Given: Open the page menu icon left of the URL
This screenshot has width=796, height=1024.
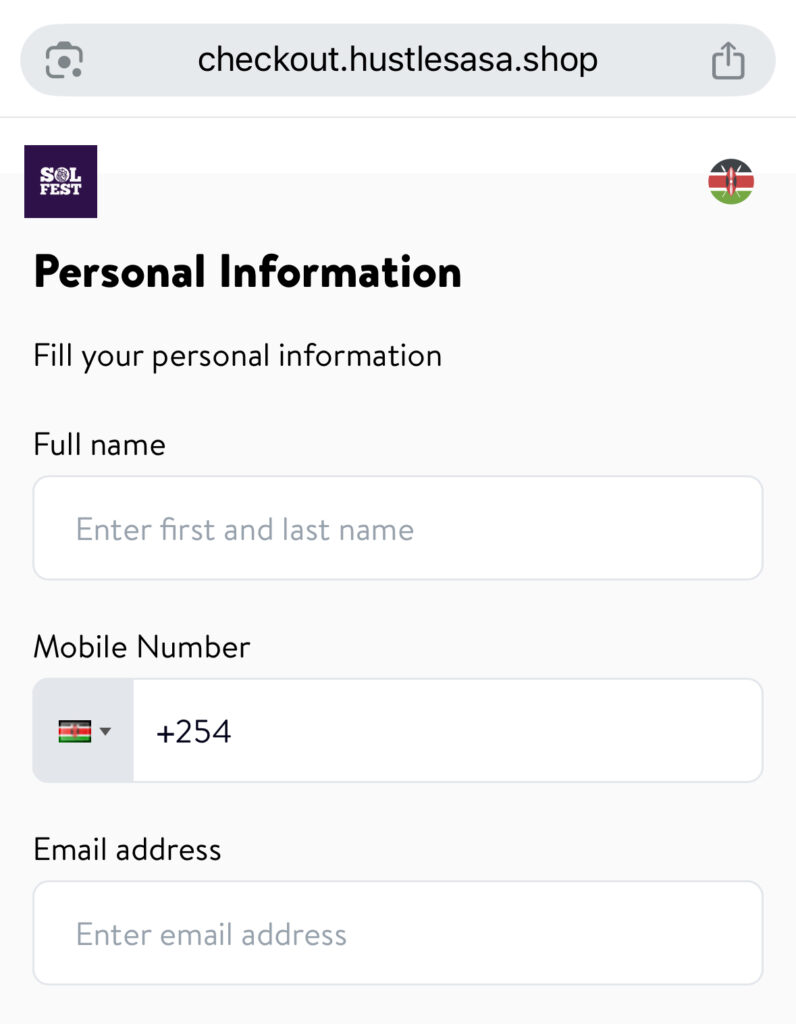Looking at the screenshot, I should [65, 61].
